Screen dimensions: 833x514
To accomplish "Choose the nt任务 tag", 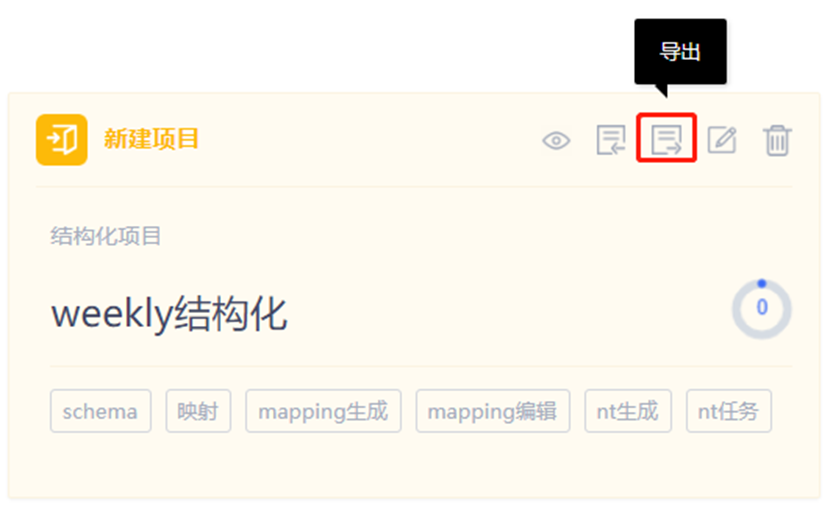I will 728,411.
